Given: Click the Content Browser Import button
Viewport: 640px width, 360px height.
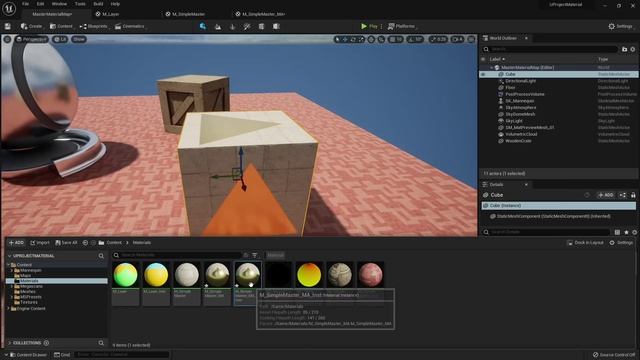Looking at the screenshot, I should [x=40, y=242].
